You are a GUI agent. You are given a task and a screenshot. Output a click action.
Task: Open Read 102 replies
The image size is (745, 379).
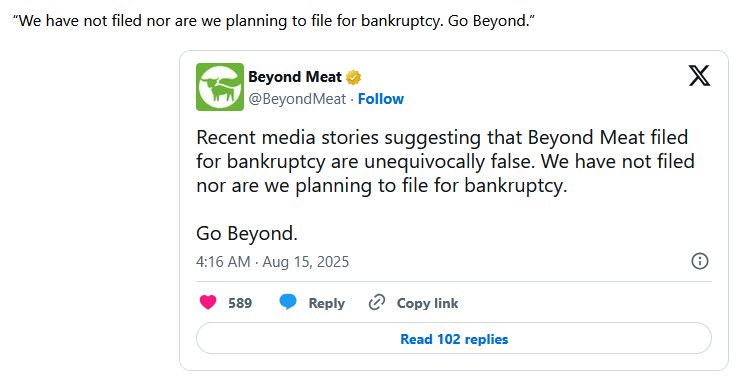tap(454, 339)
